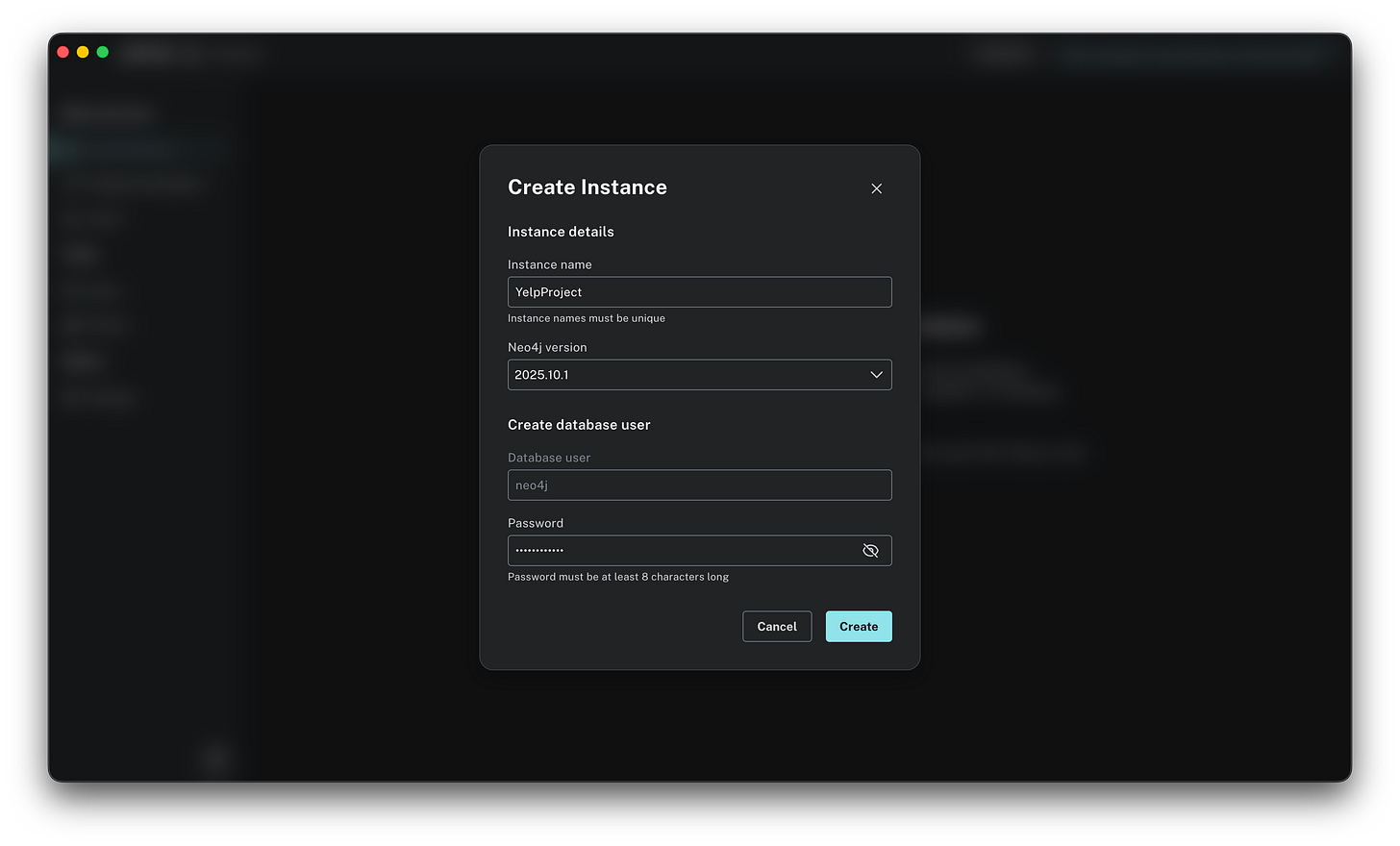1400x846 pixels.
Task: Click the green macOS zoom traffic light
Action: [102, 52]
